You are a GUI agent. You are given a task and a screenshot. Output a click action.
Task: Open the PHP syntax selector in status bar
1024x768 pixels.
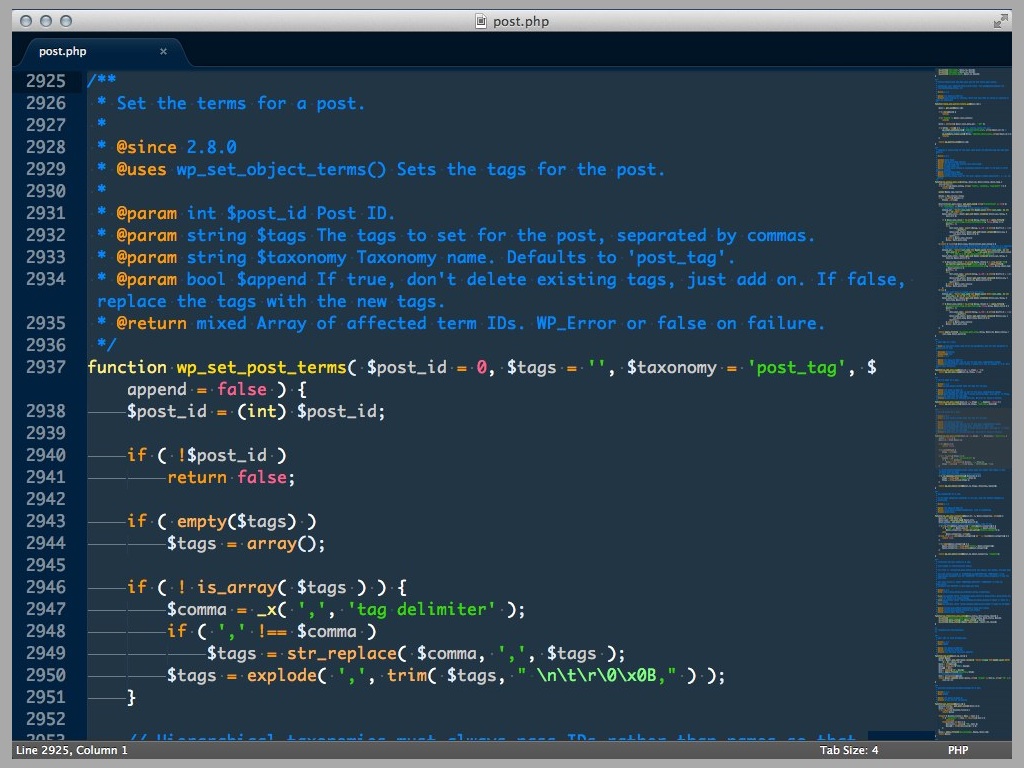tap(957, 750)
